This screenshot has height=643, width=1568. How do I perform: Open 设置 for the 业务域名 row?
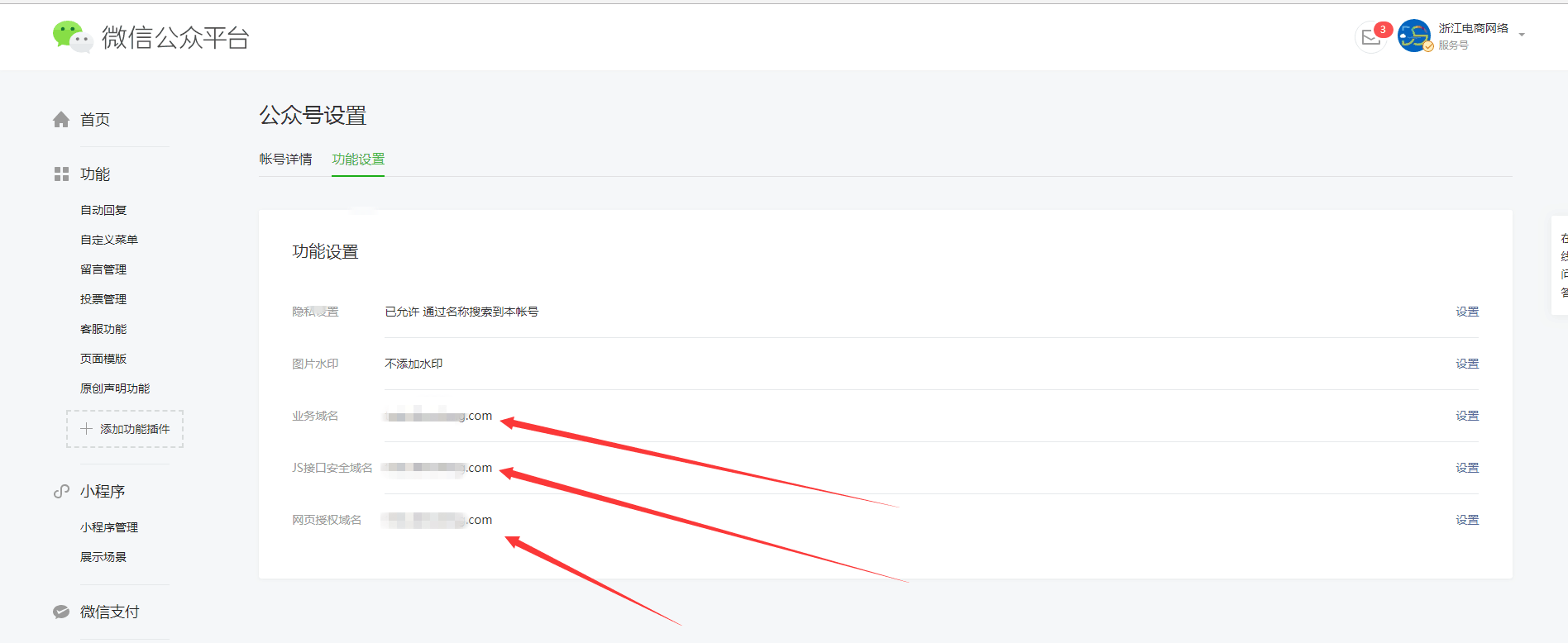(1467, 416)
